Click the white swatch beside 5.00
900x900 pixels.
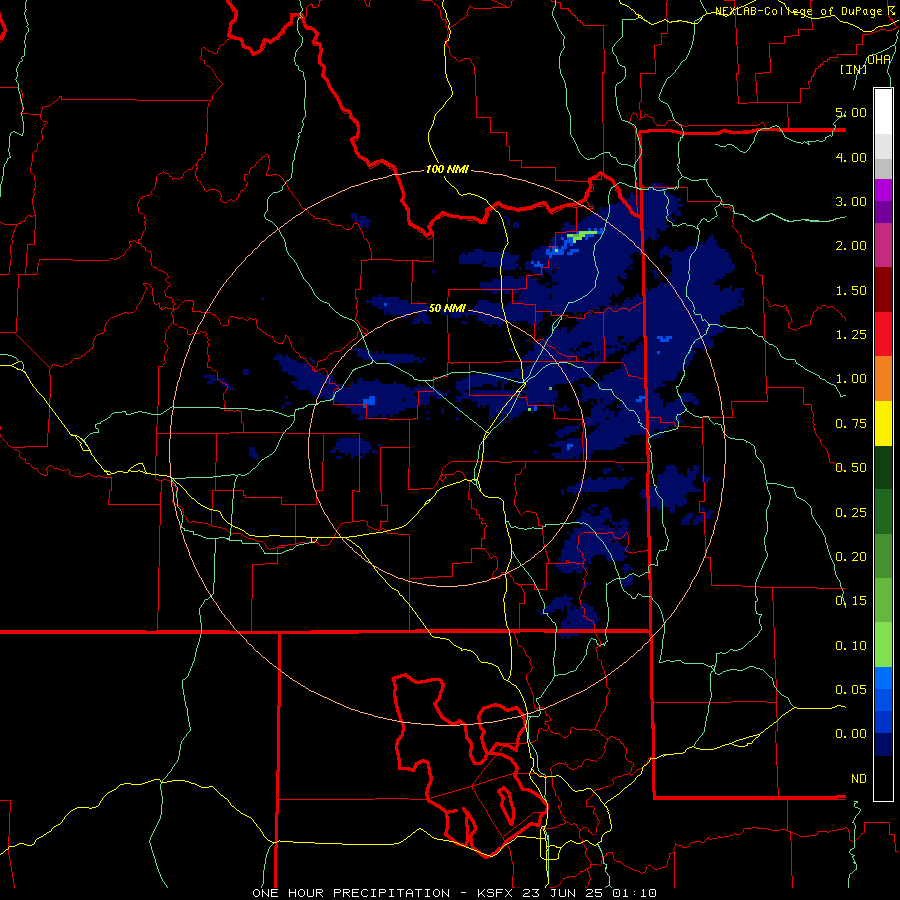pos(883,112)
